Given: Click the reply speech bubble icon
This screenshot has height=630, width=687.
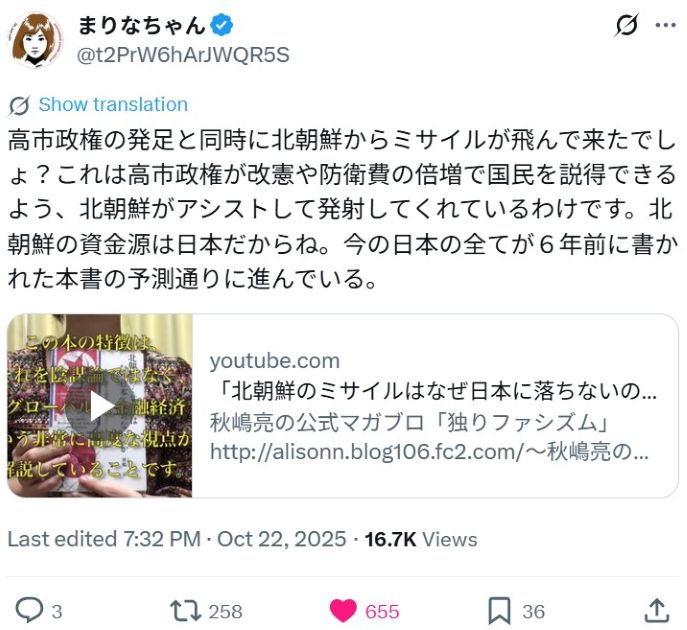Looking at the screenshot, I should pyautogui.click(x=29, y=610).
